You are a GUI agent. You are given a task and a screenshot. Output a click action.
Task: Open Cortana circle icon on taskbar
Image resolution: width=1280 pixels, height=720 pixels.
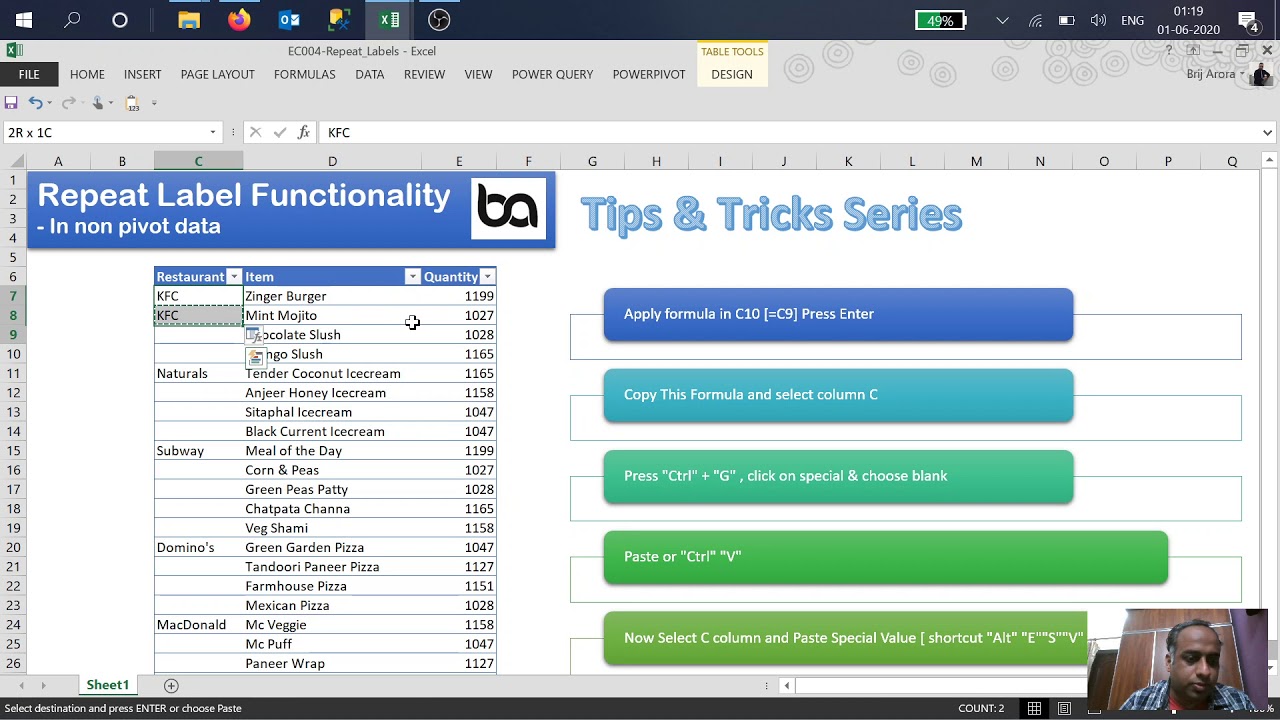[120, 20]
